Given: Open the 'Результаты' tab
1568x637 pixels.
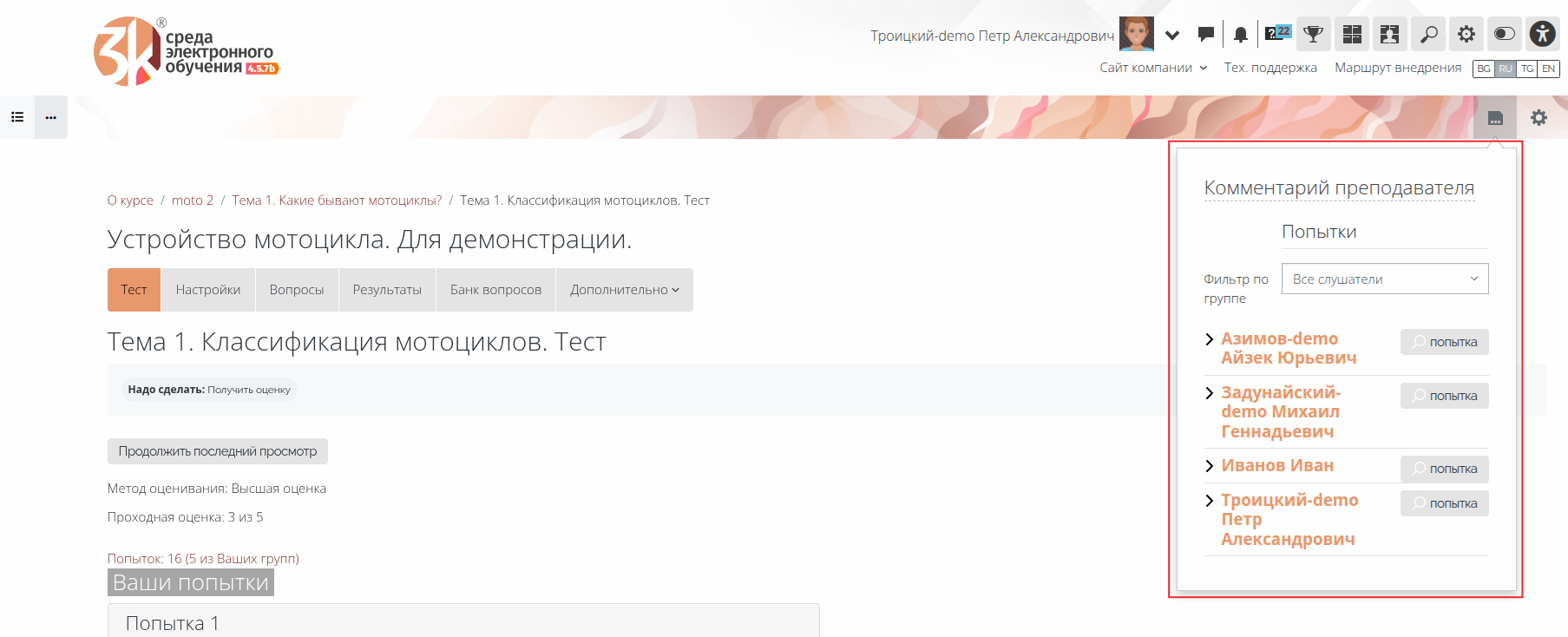Looking at the screenshot, I should (387, 290).
